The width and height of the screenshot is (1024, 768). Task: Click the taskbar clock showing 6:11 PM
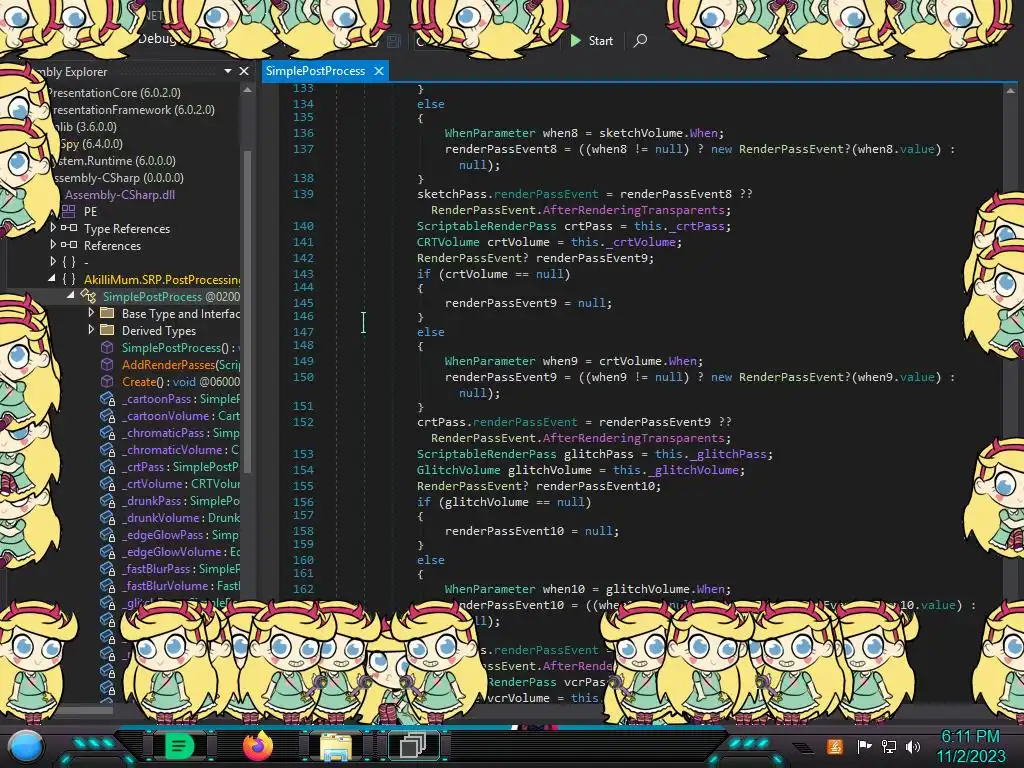[x=970, y=737]
